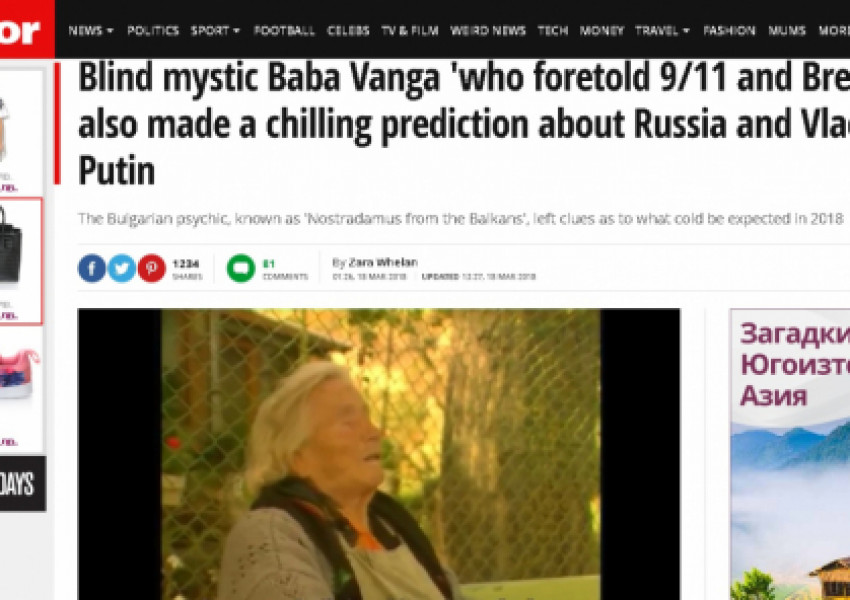Expand the Travel dropdown menu
850x600 pixels.
pos(662,31)
